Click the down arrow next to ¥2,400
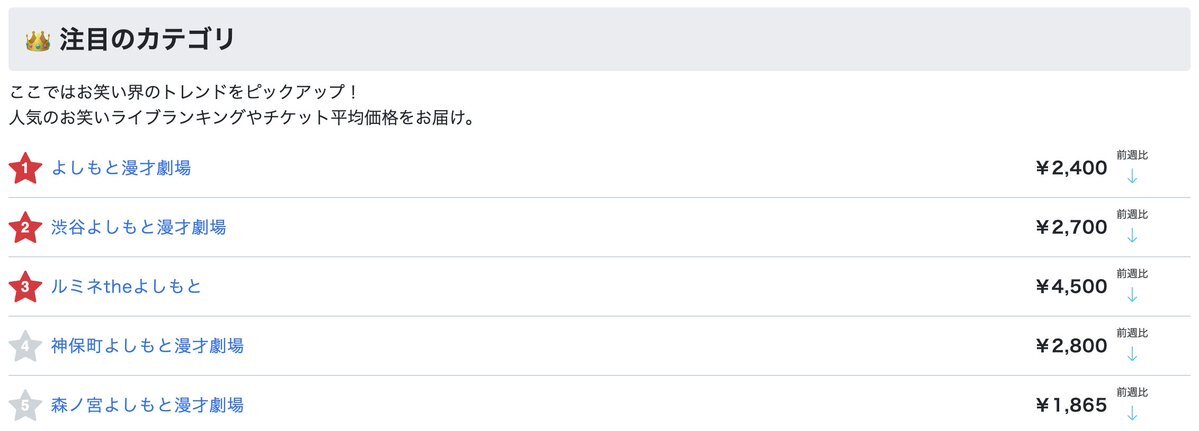Viewport: 1199px width, 431px height. (1132, 176)
